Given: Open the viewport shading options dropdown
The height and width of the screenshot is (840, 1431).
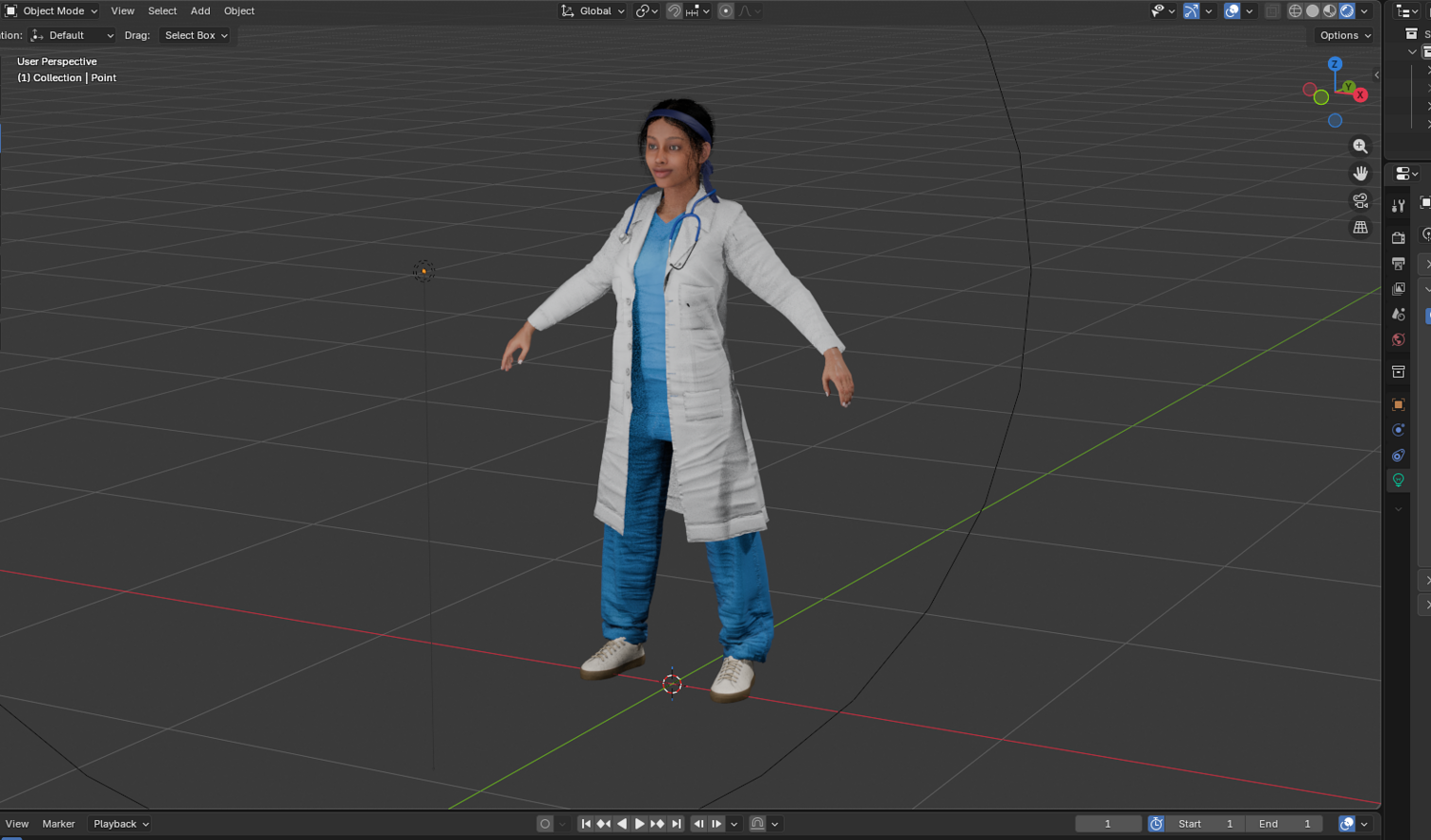Looking at the screenshot, I should click(x=1364, y=10).
